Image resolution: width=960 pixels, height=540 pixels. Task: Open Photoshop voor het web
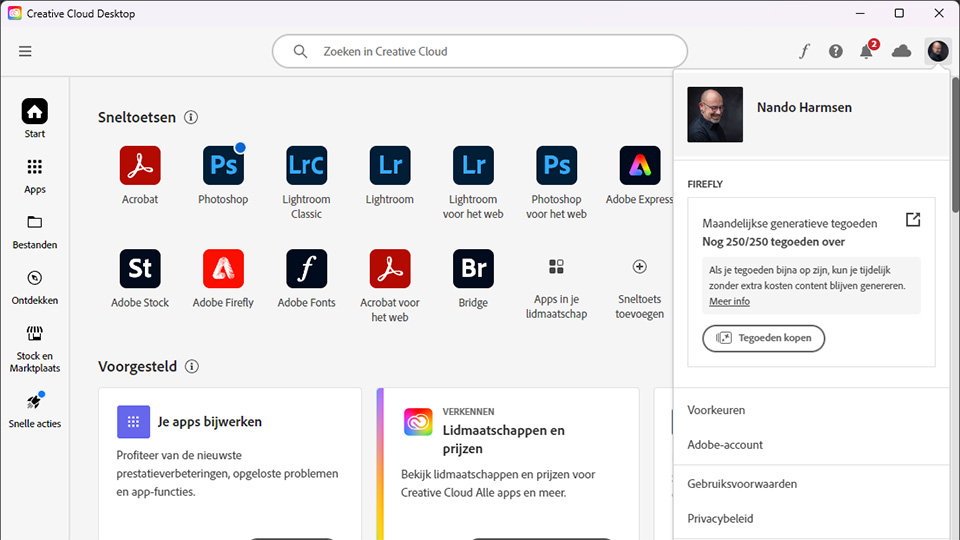tap(557, 182)
